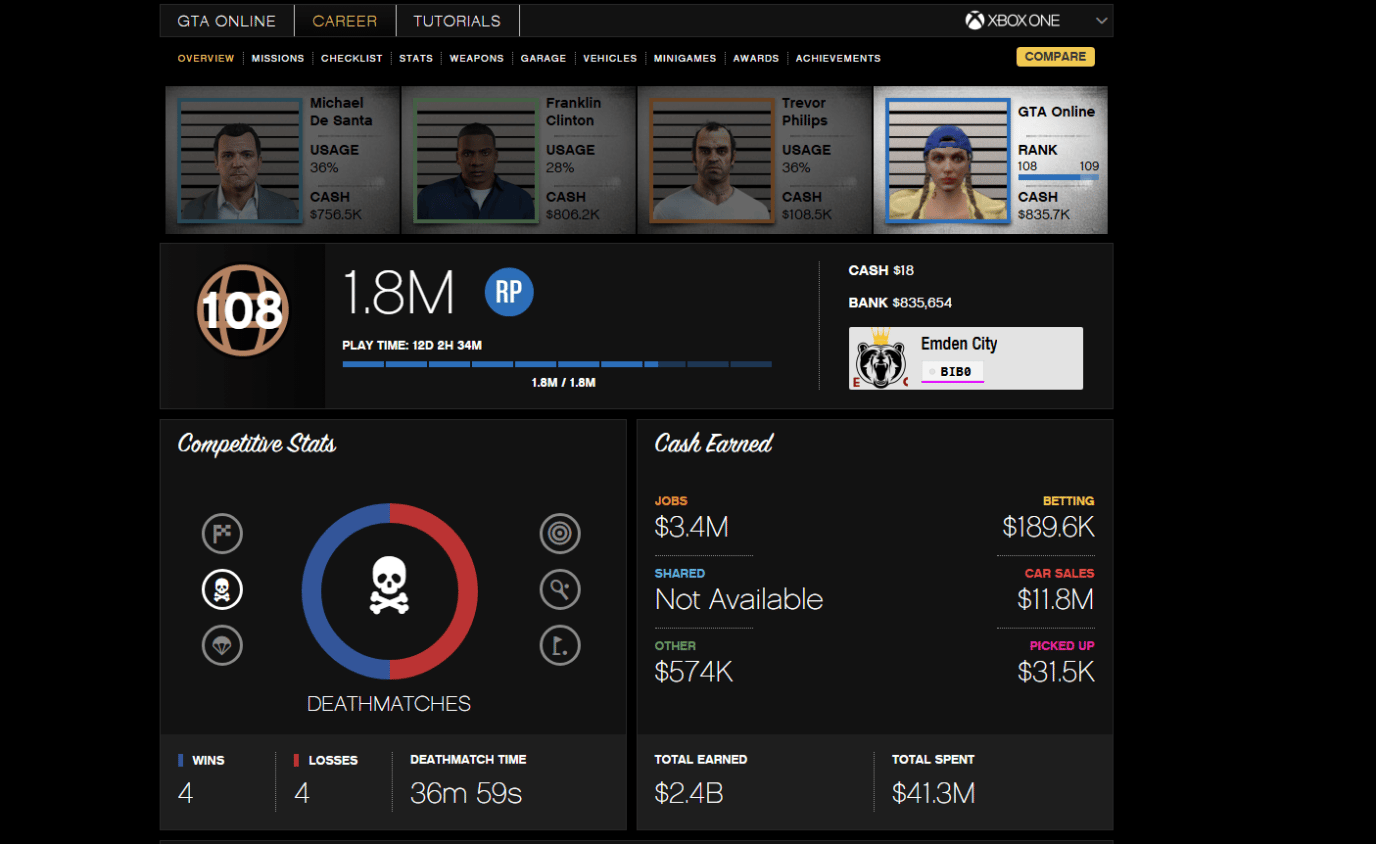Screen dimensions: 1376x844
Task: Select the Michael De Santa character card
Action: (283, 160)
